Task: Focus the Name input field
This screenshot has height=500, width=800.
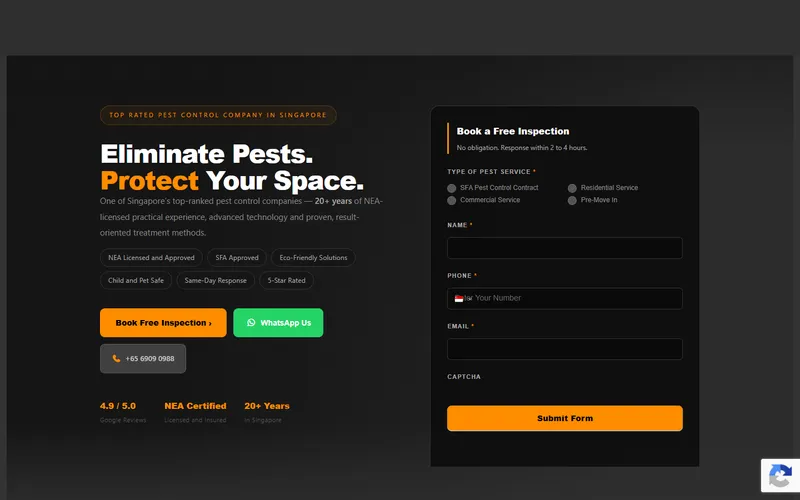Action: (x=565, y=248)
